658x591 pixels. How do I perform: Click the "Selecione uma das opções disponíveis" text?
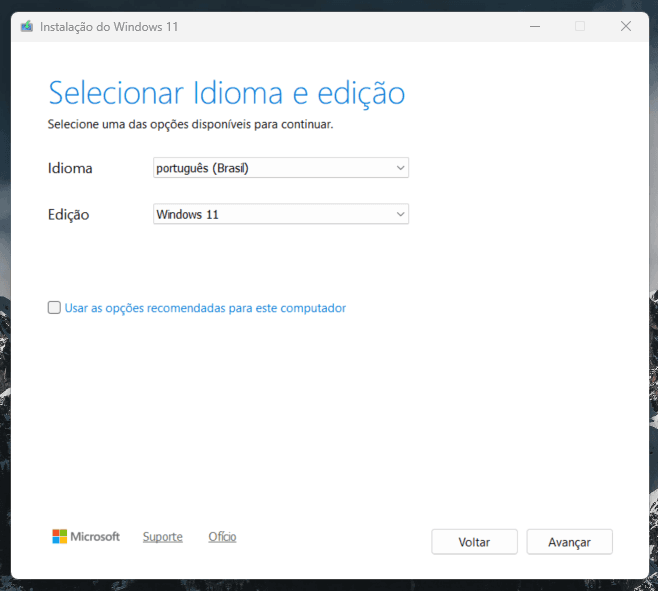pyautogui.click(x=191, y=124)
